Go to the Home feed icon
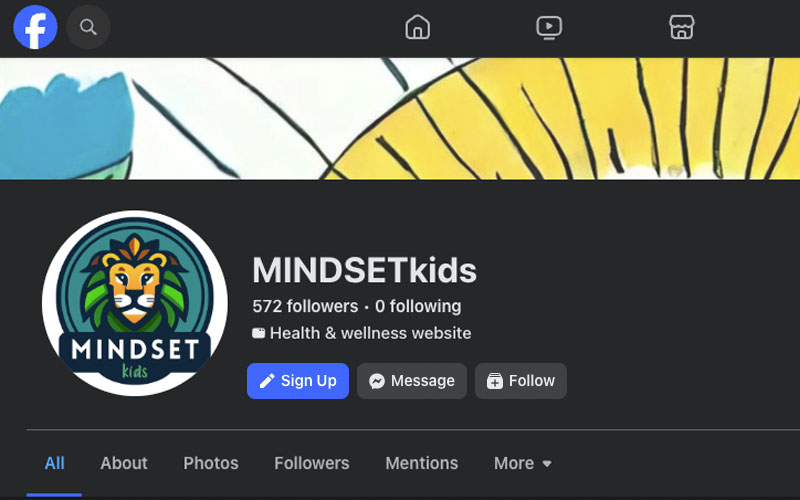800x500 pixels. 417,27
